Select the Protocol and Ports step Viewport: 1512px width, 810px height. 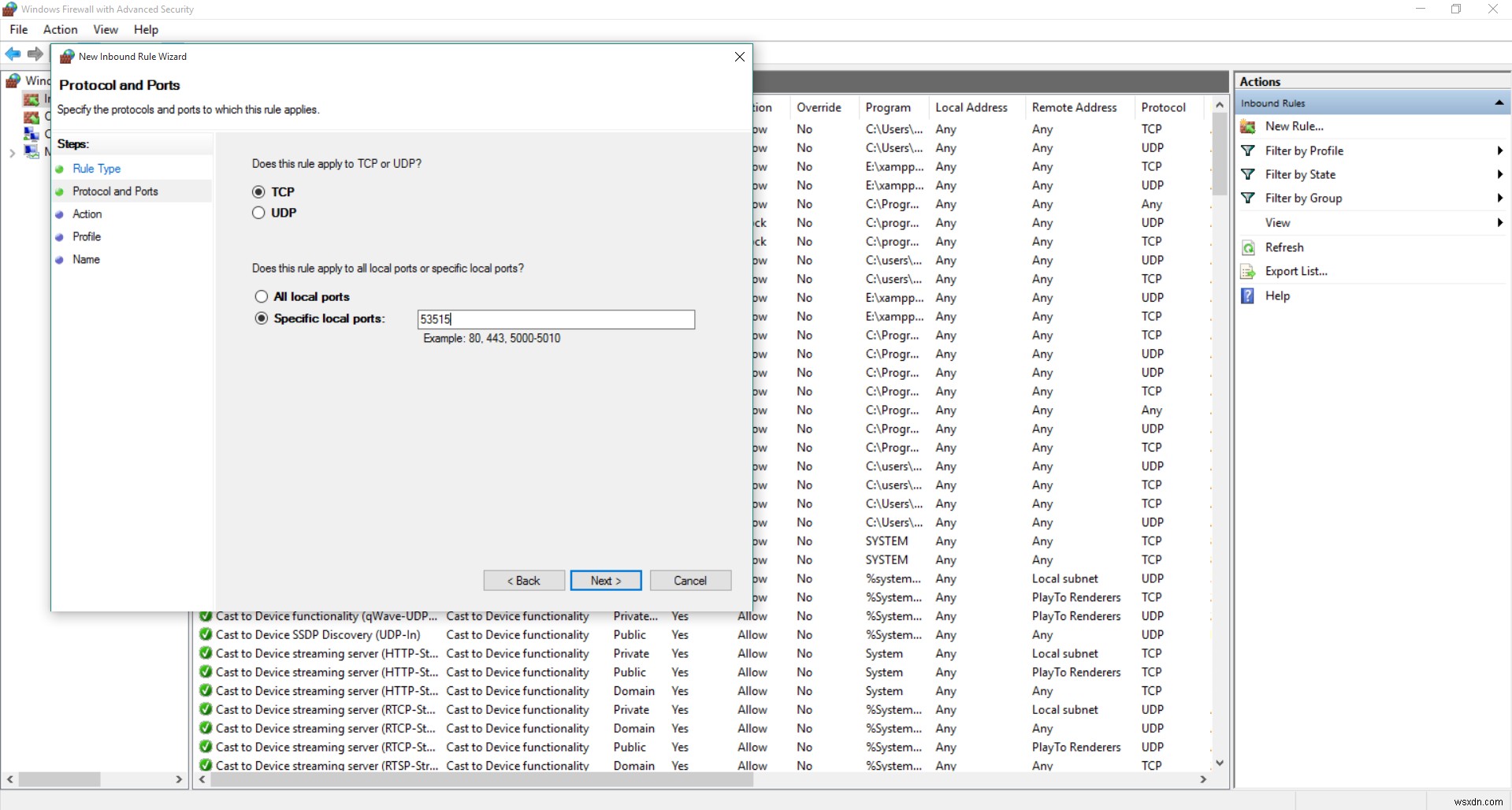click(x=115, y=191)
